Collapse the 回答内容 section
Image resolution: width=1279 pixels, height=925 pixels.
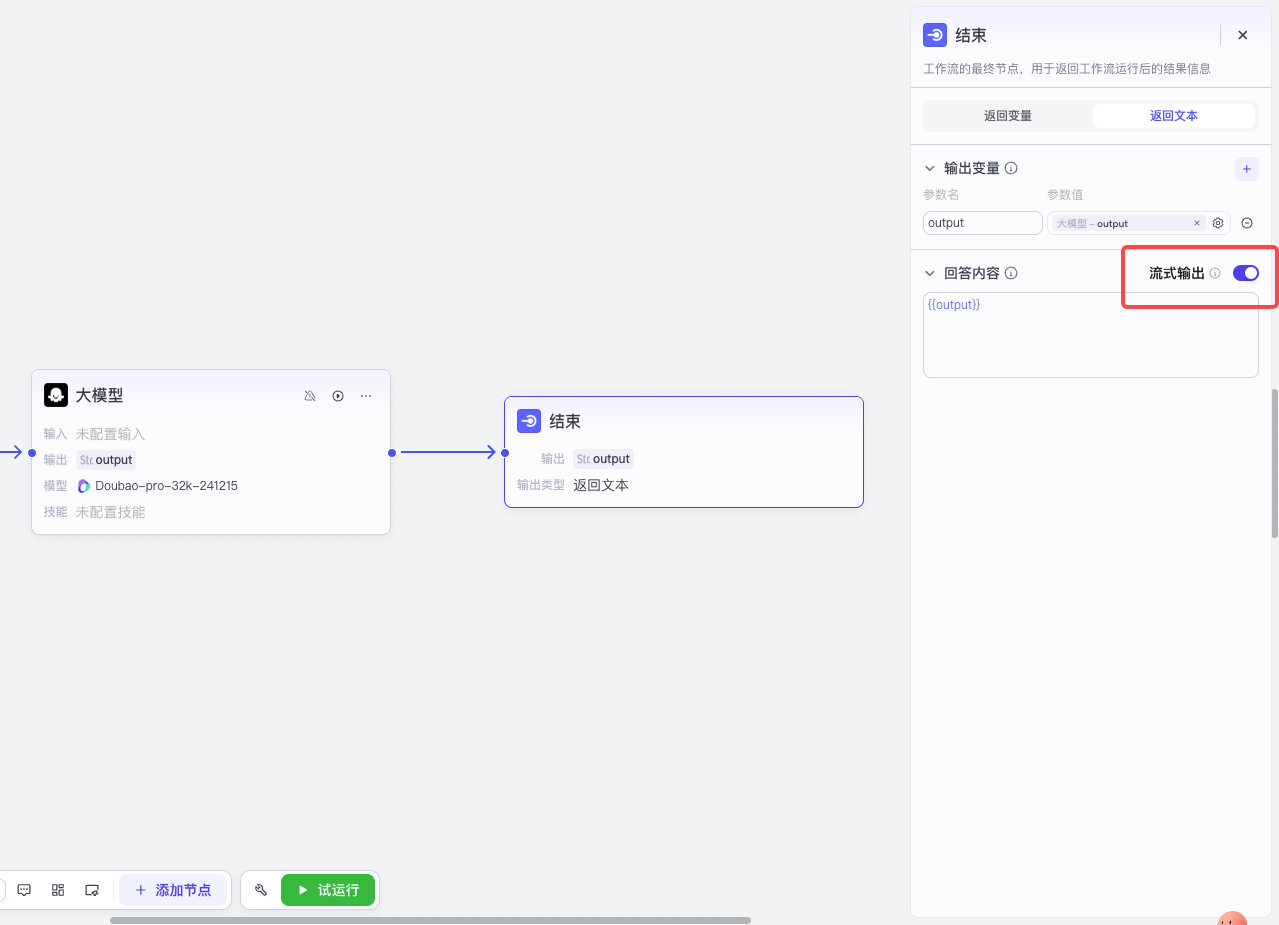click(930, 273)
